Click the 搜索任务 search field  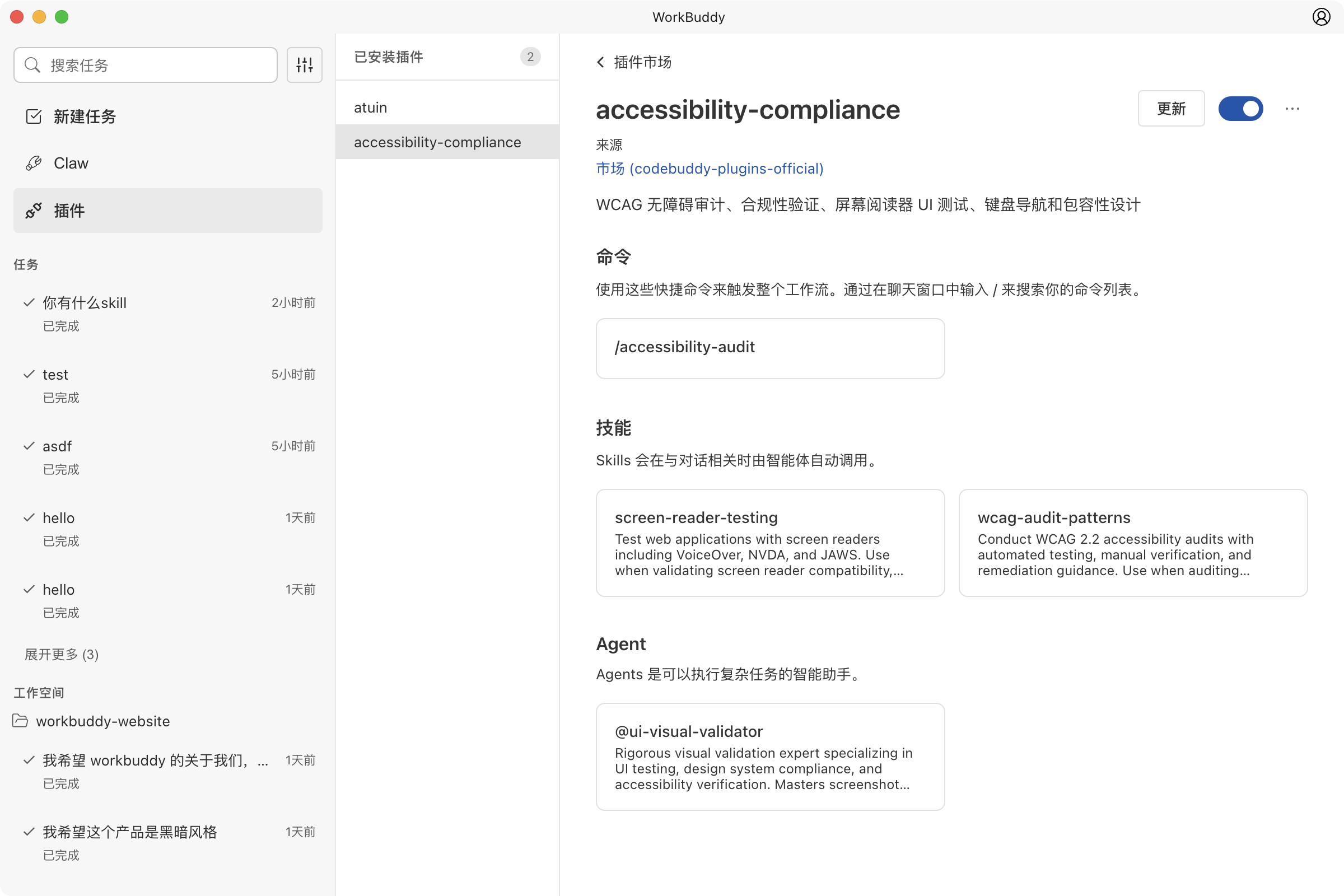[x=145, y=64]
